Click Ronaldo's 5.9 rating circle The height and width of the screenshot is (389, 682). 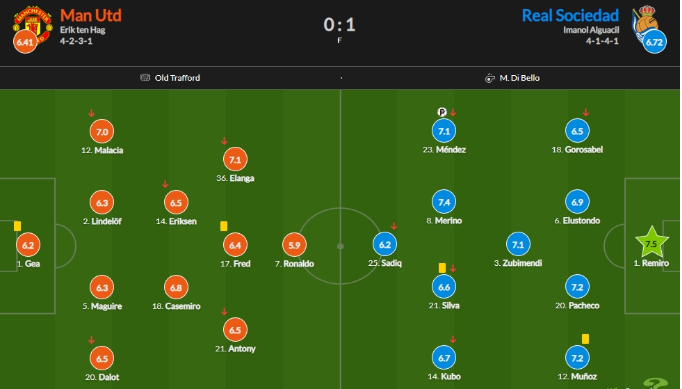pos(294,245)
